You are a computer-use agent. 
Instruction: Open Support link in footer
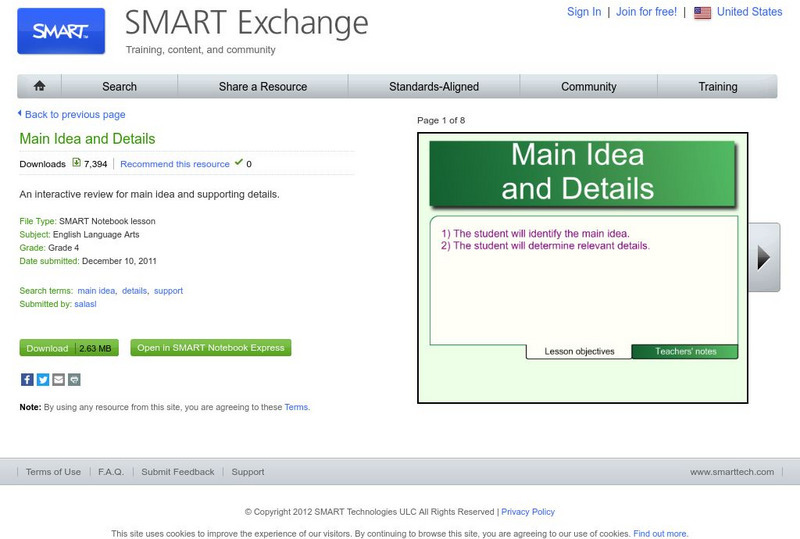coord(248,472)
